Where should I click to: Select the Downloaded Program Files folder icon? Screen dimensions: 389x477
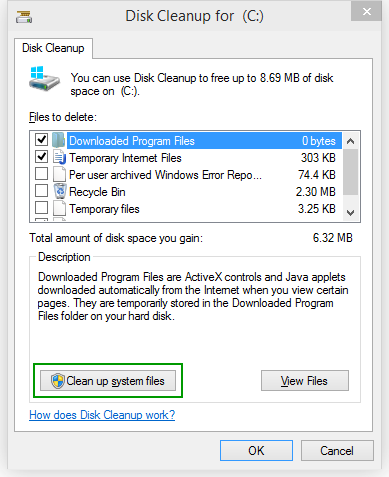(59, 140)
